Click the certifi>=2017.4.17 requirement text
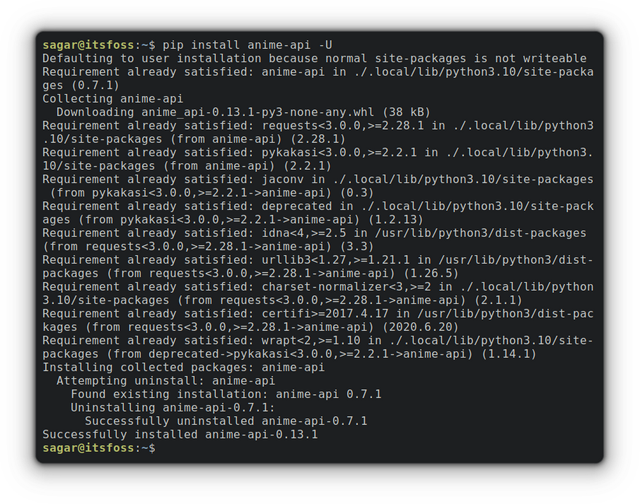The height and width of the screenshot is (504, 640). [325, 314]
